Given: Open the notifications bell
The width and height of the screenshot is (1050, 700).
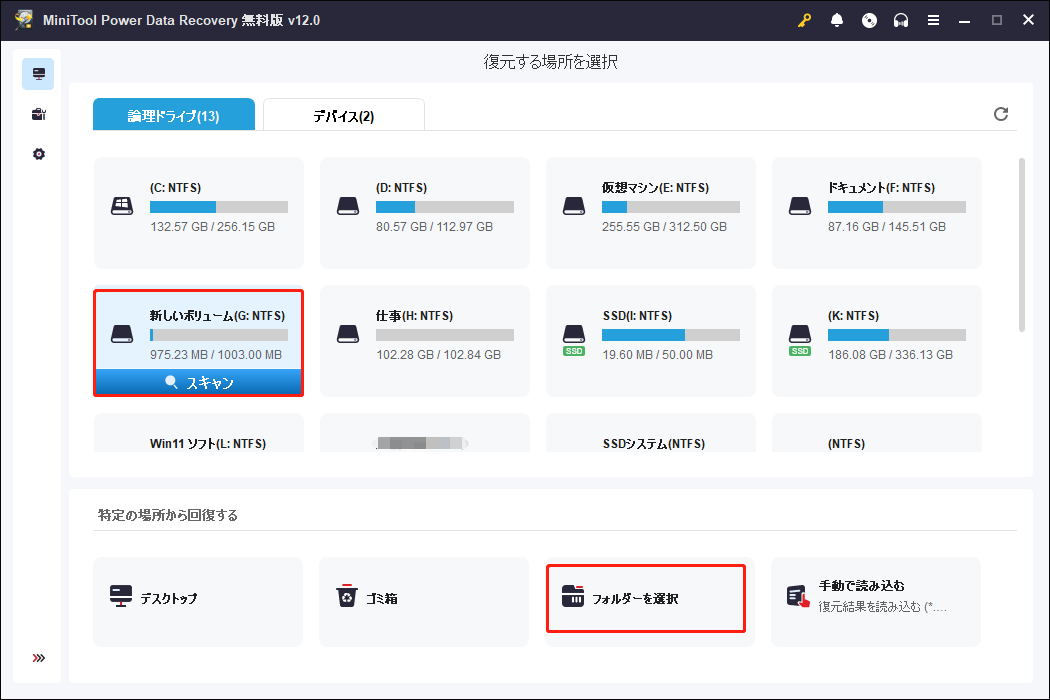Looking at the screenshot, I should (x=837, y=20).
